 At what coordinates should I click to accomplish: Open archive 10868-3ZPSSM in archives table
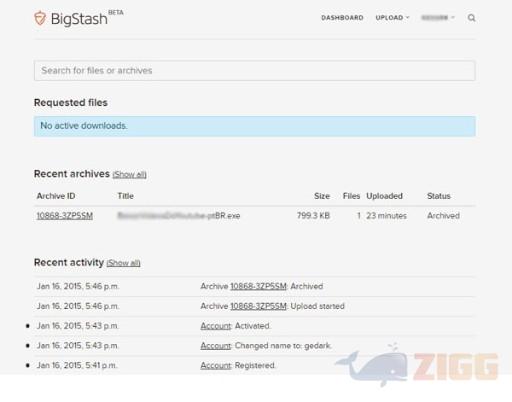coord(65,216)
